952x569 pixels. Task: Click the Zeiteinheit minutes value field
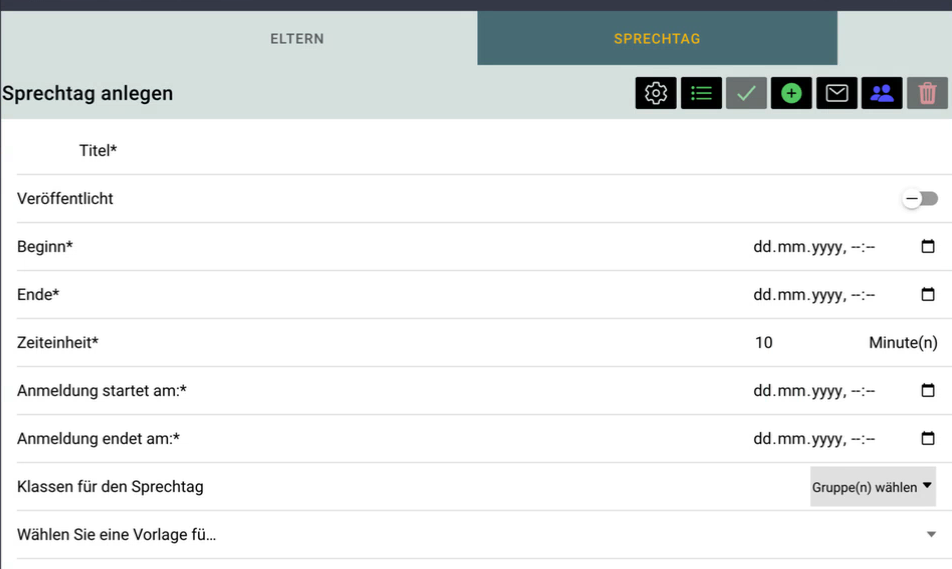coord(800,343)
